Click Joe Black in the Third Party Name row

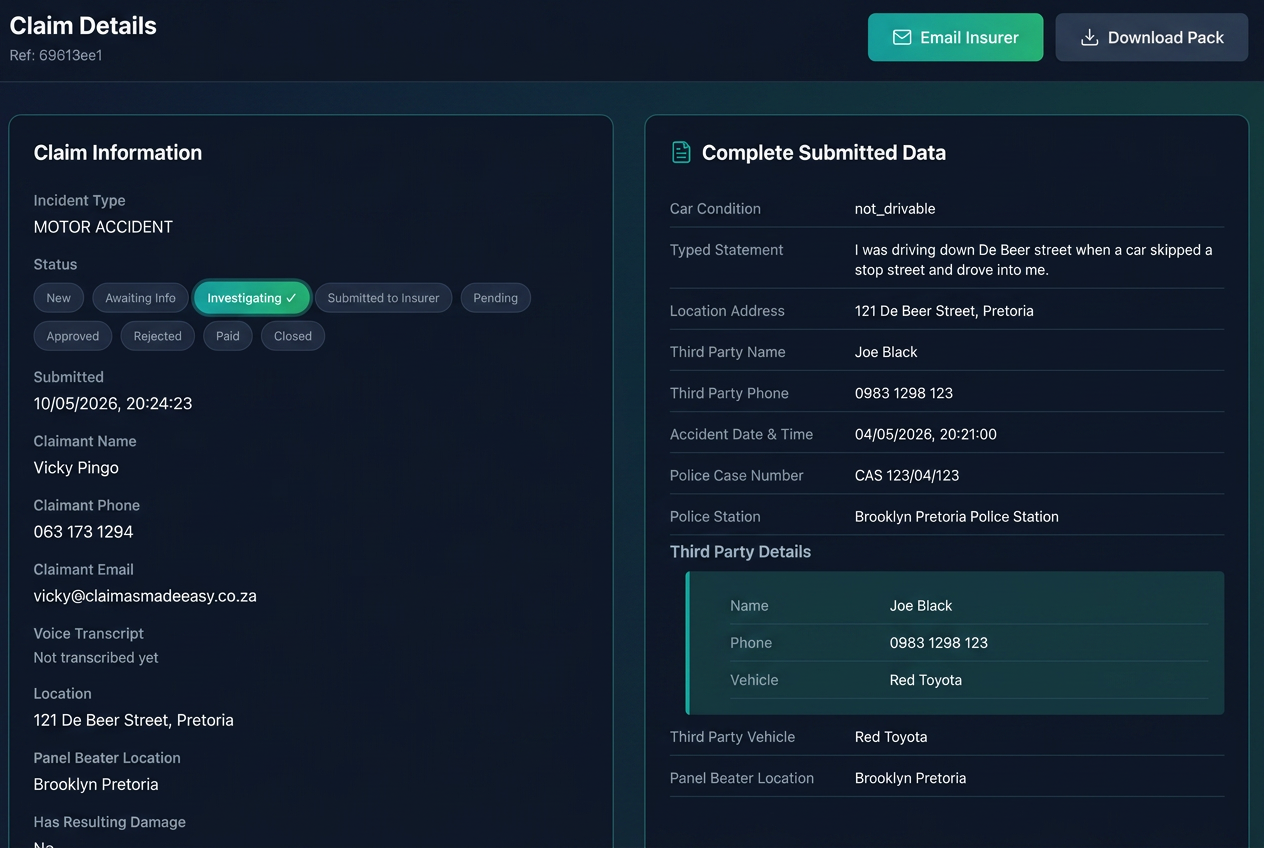(886, 352)
